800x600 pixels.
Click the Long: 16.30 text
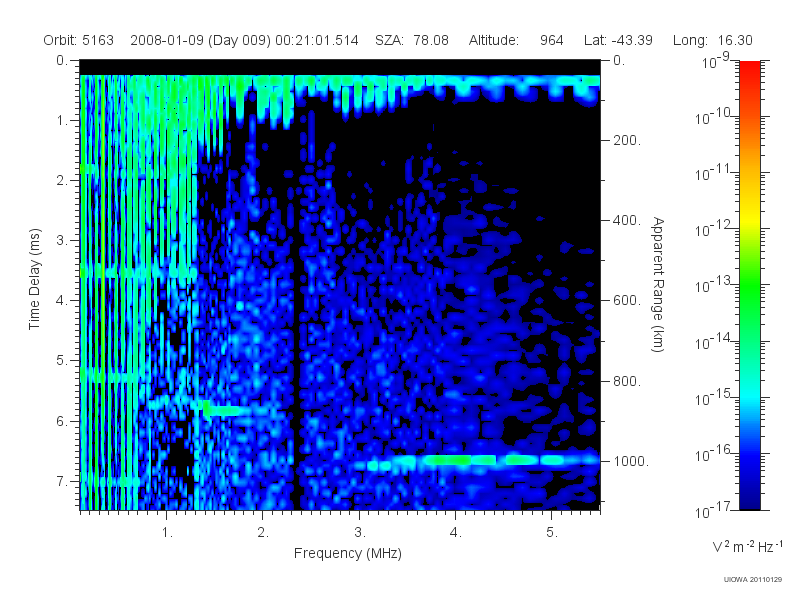tap(713, 40)
